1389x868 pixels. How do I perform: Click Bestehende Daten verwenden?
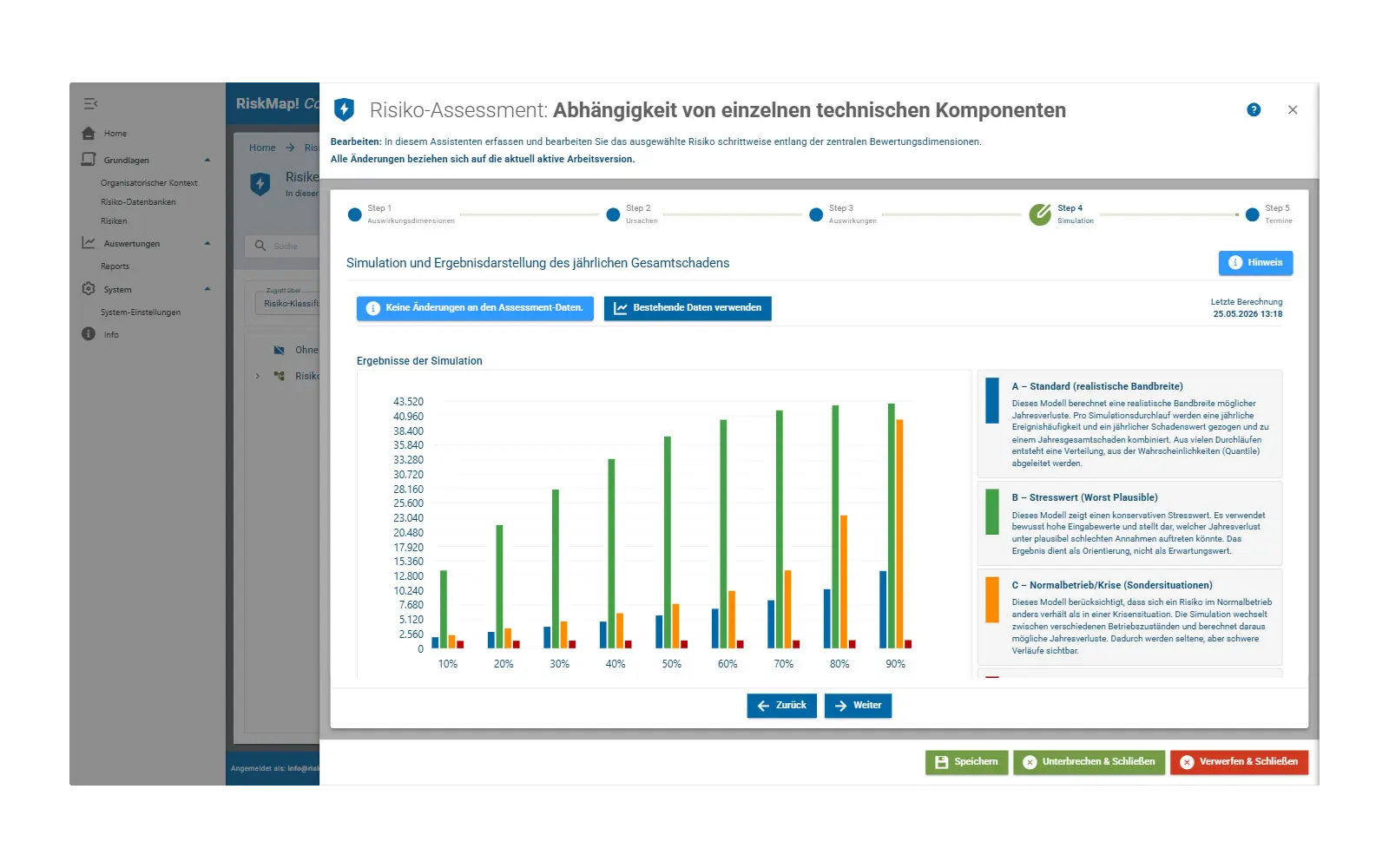coord(688,308)
